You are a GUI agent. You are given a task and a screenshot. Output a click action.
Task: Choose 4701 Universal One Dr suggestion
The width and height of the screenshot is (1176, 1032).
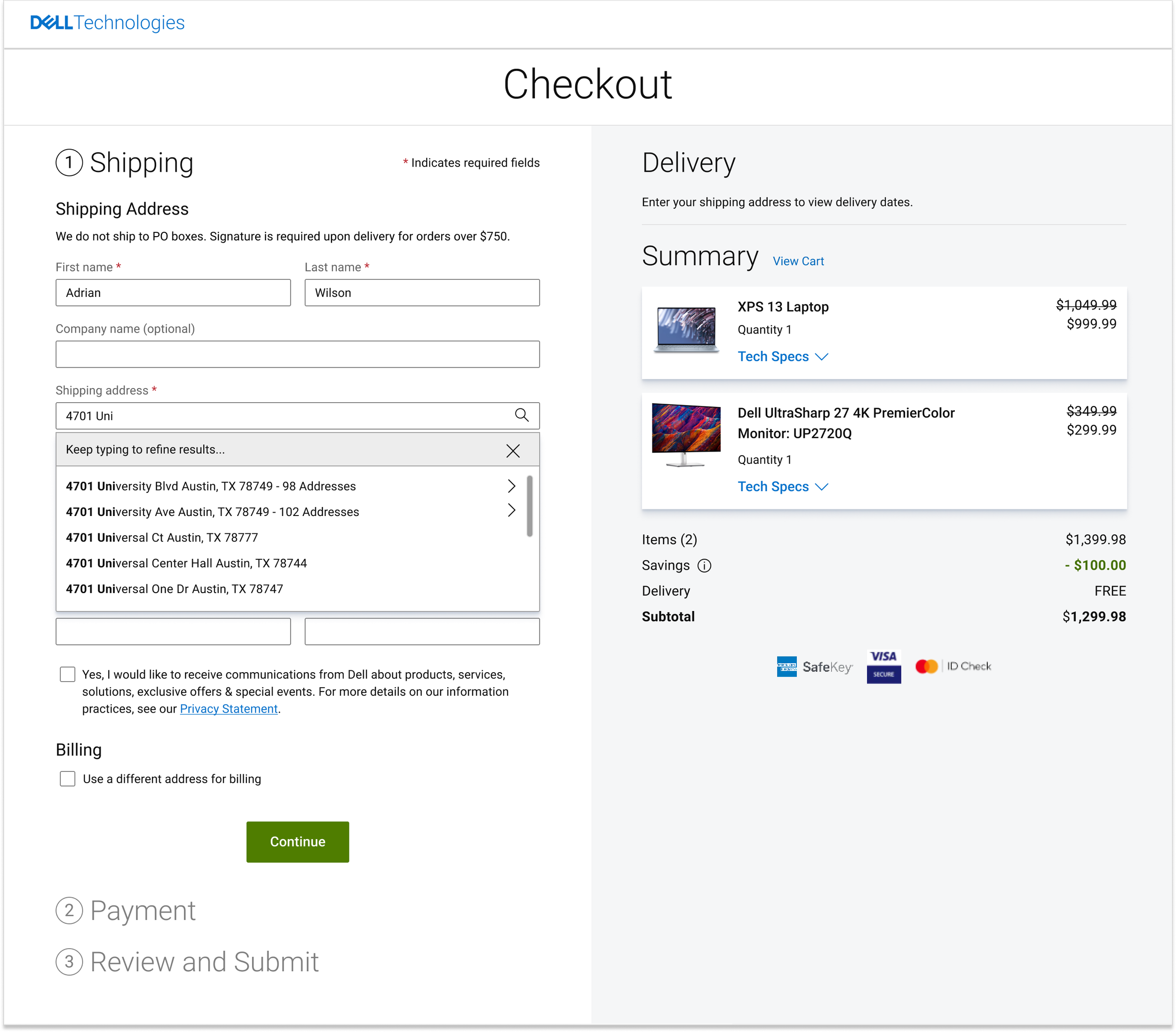coord(175,588)
